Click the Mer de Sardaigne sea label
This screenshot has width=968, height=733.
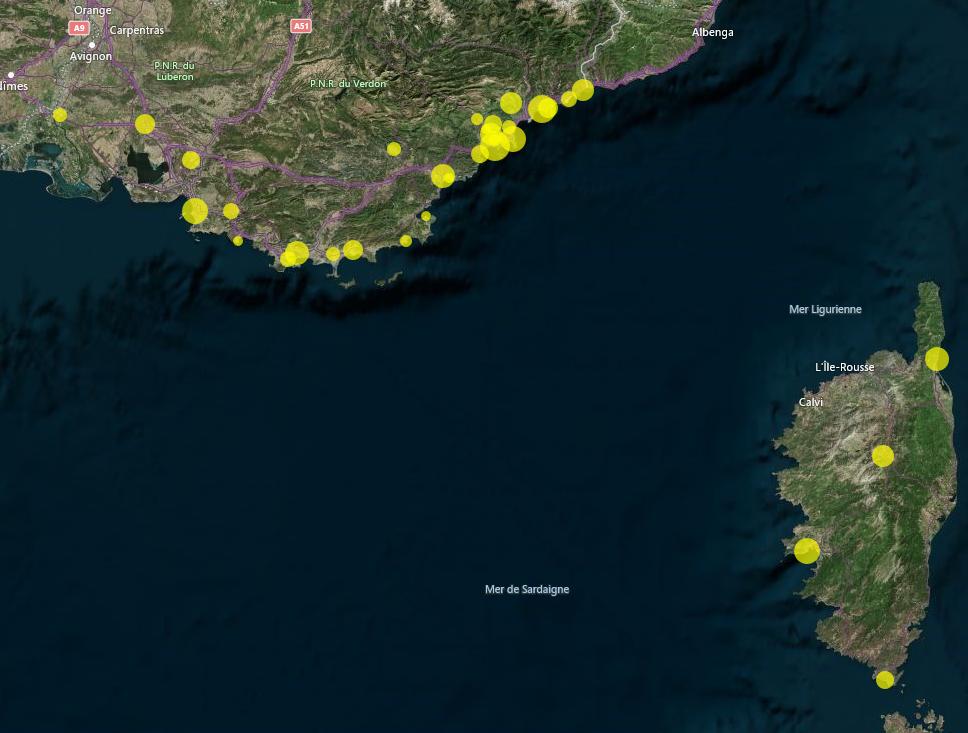coord(526,589)
